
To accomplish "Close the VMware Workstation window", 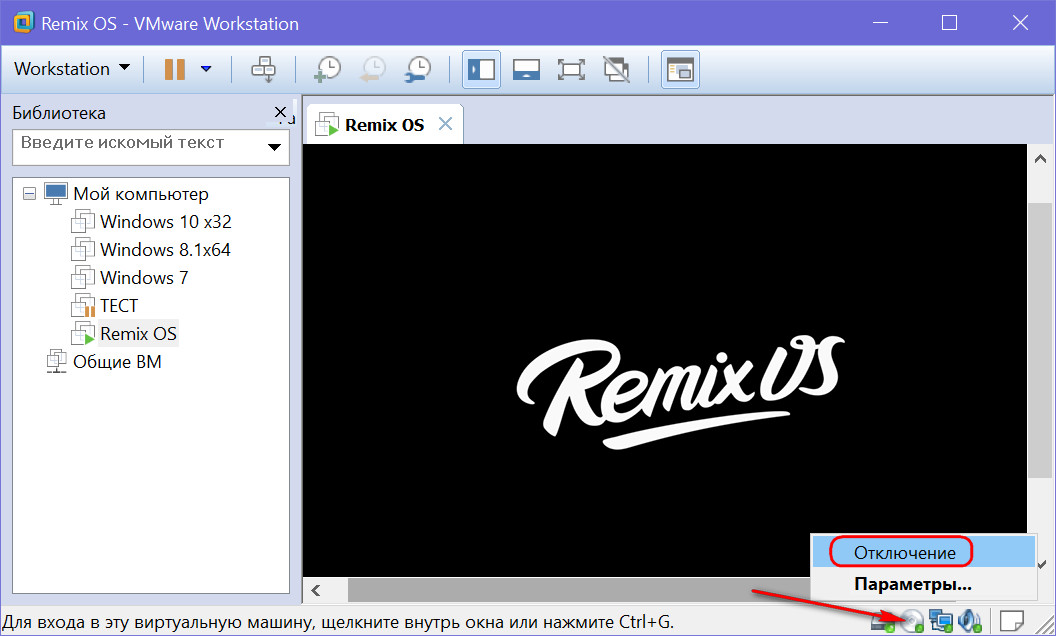I will 1020,23.
